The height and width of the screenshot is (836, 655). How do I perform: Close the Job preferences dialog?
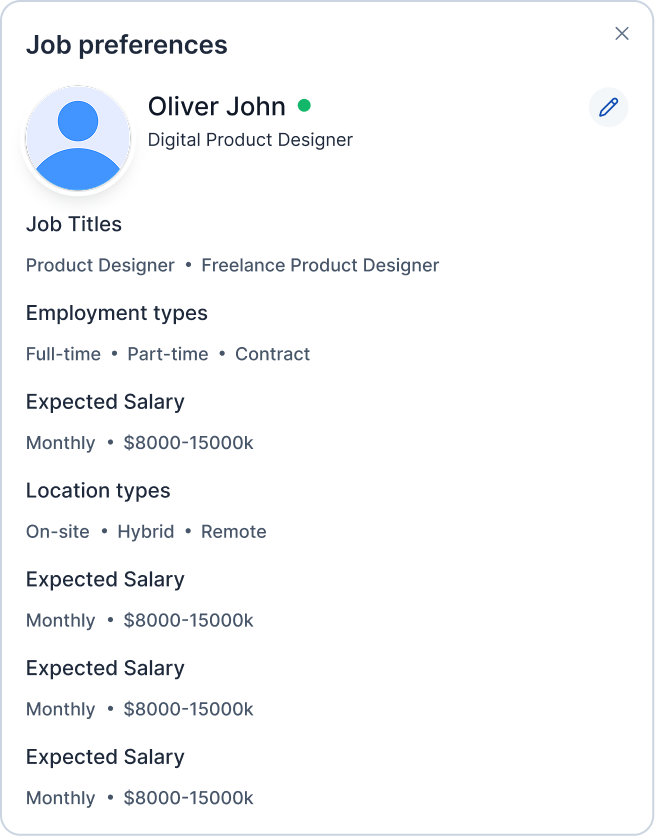point(622,33)
